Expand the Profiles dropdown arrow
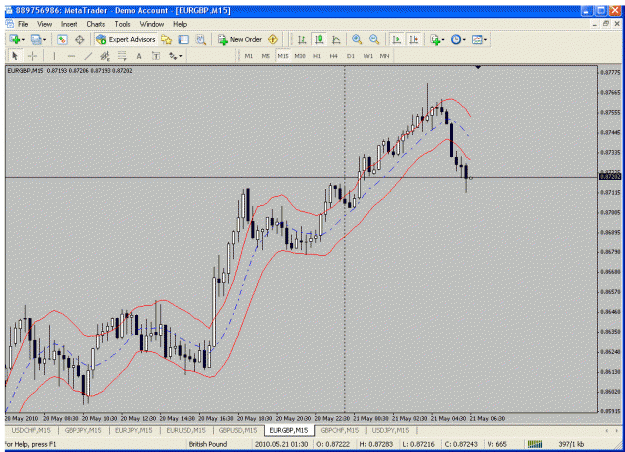 [x=45, y=40]
